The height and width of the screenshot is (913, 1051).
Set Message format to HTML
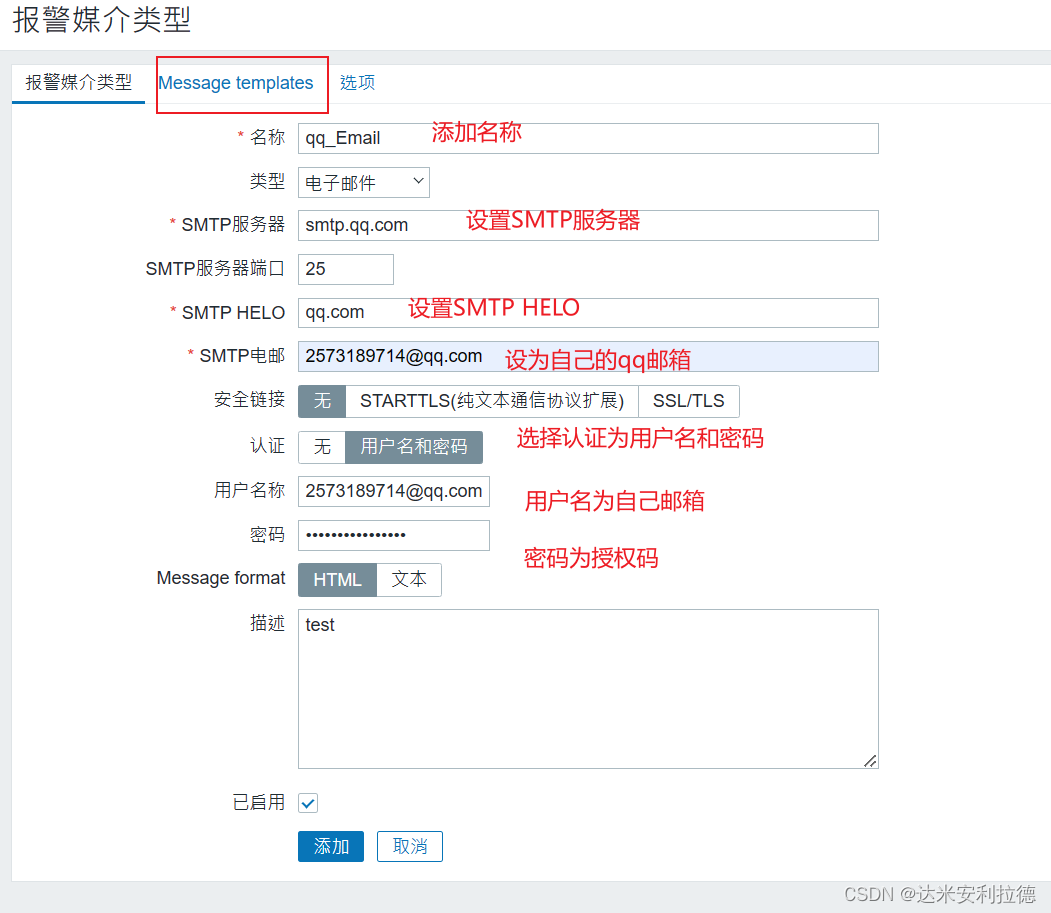338,580
